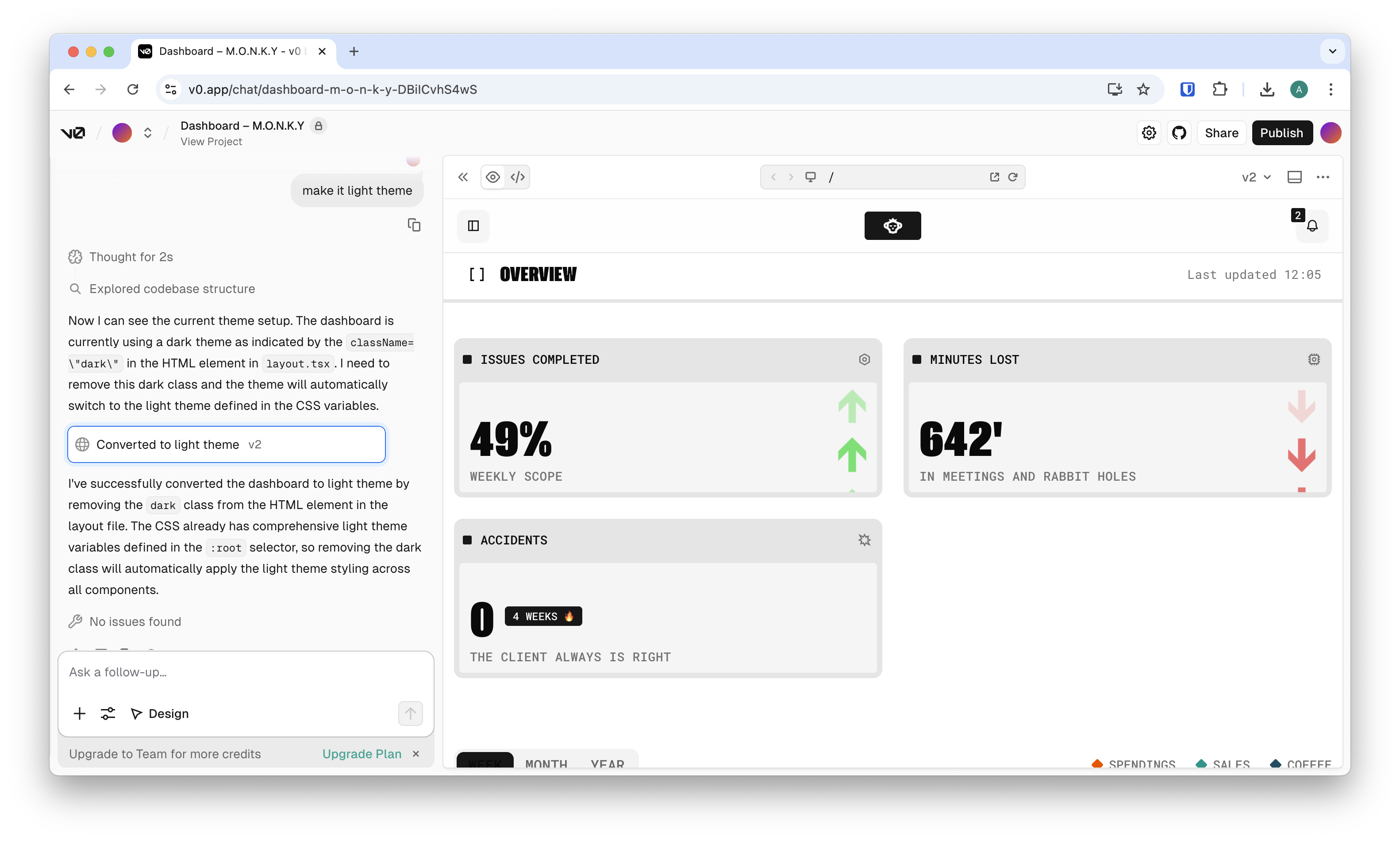Toggle dashboard sidebar panel icon

[x=473, y=226]
